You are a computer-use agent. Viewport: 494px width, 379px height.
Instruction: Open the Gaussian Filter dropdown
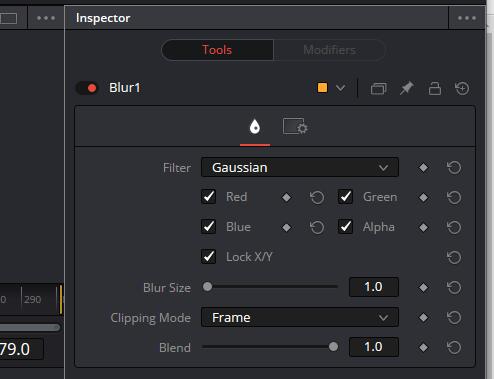pyautogui.click(x=300, y=167)
